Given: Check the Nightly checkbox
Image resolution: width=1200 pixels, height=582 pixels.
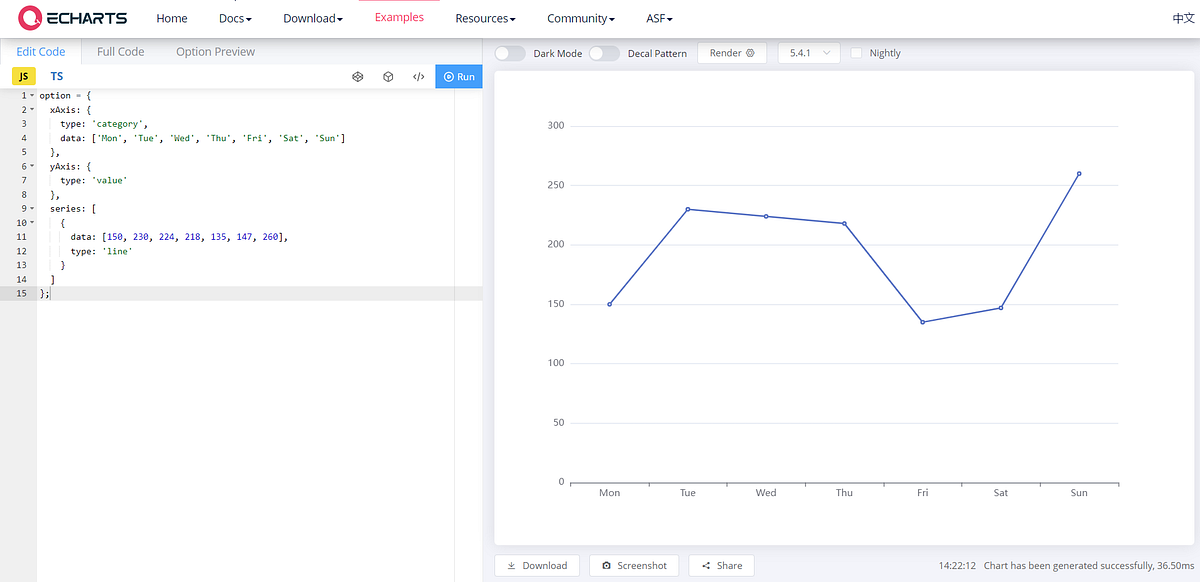Looking at the screenshot, I should [x=855, y=52].
